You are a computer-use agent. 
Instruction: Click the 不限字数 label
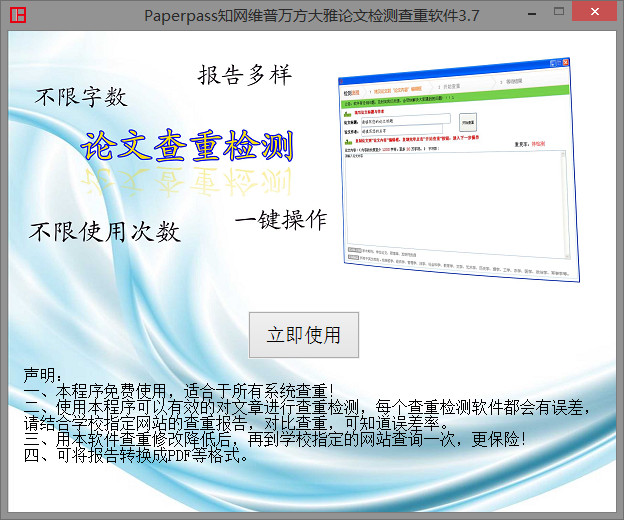81,97
